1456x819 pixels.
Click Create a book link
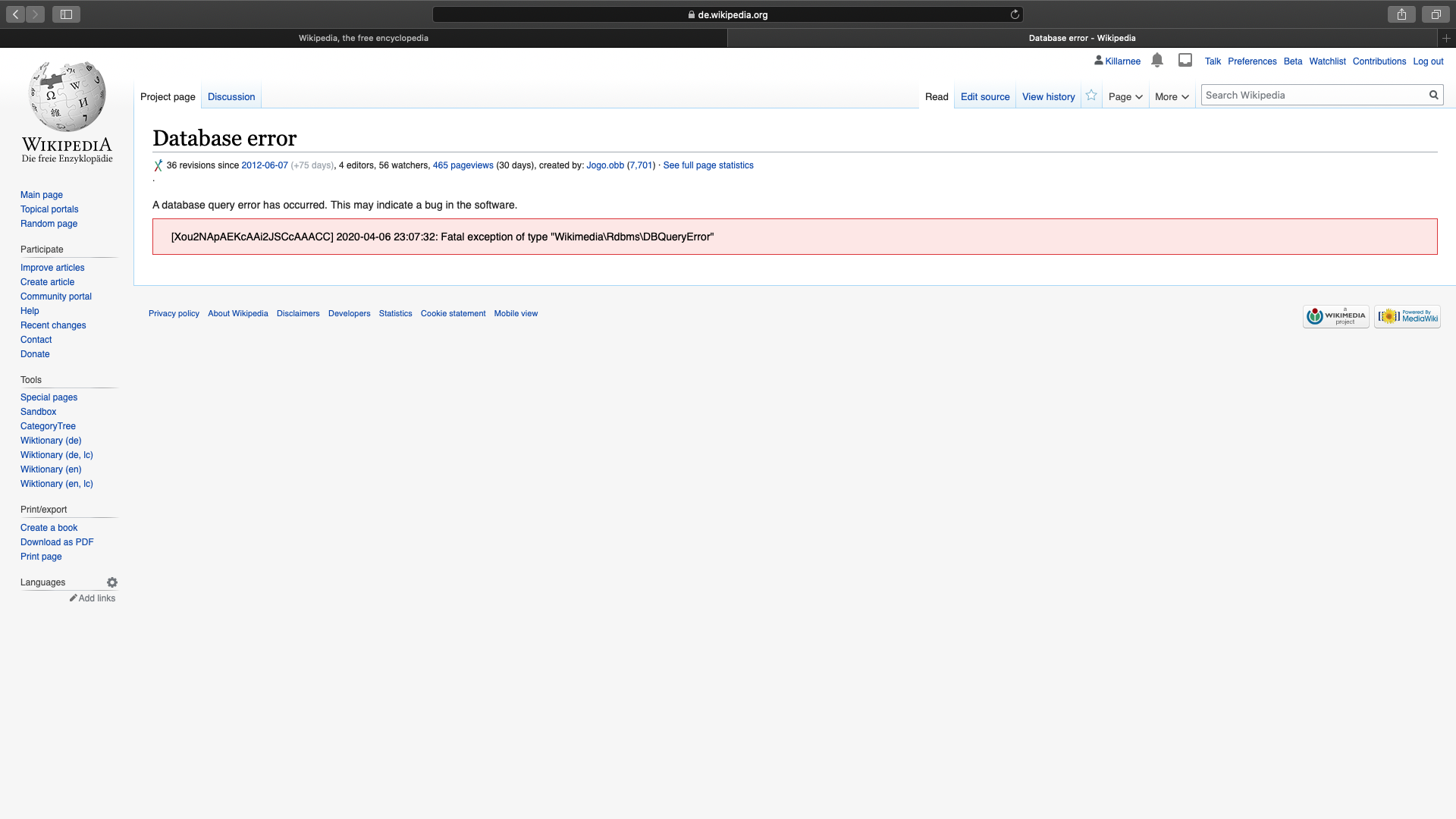click(49, 528)
